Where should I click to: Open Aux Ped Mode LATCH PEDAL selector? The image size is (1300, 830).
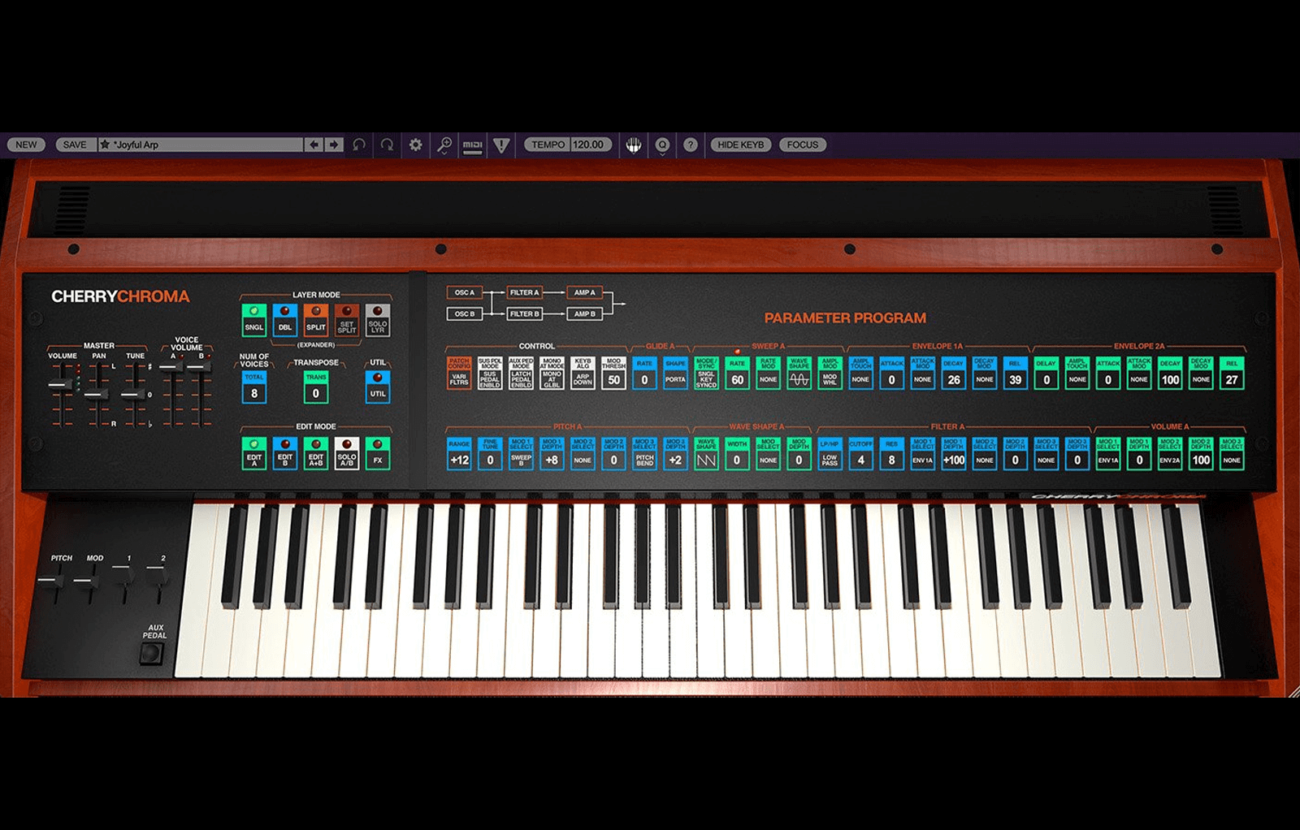pyautogui.click(x=521, y=373)
